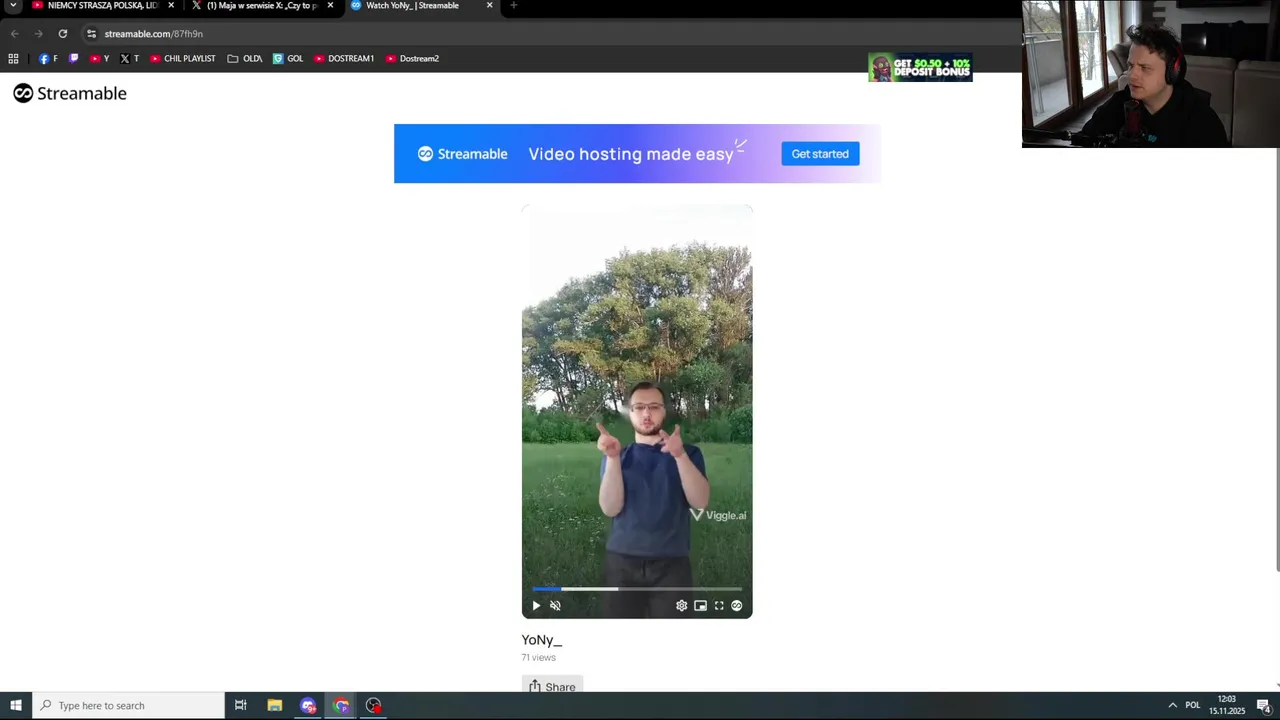Expand the OLD\ bookmarks folder
This screenshot has height=720, width=1280.
[245, 58]
